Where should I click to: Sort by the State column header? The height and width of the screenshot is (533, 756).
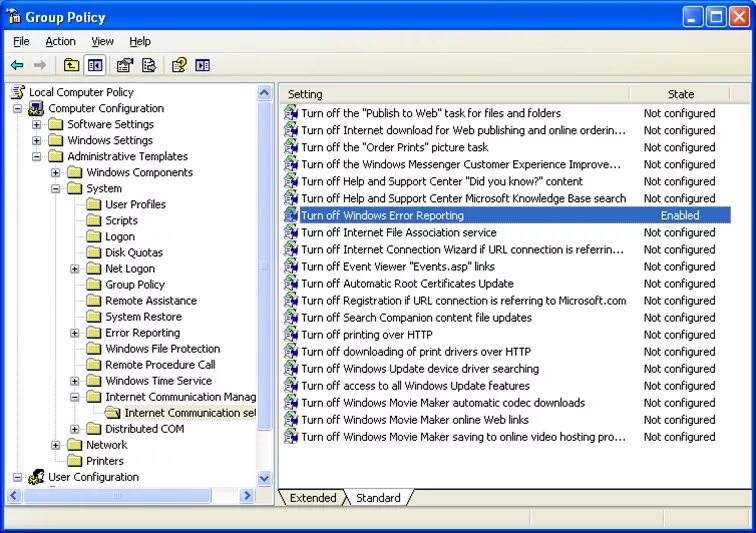pyautogui.click(x=680, y=94)
